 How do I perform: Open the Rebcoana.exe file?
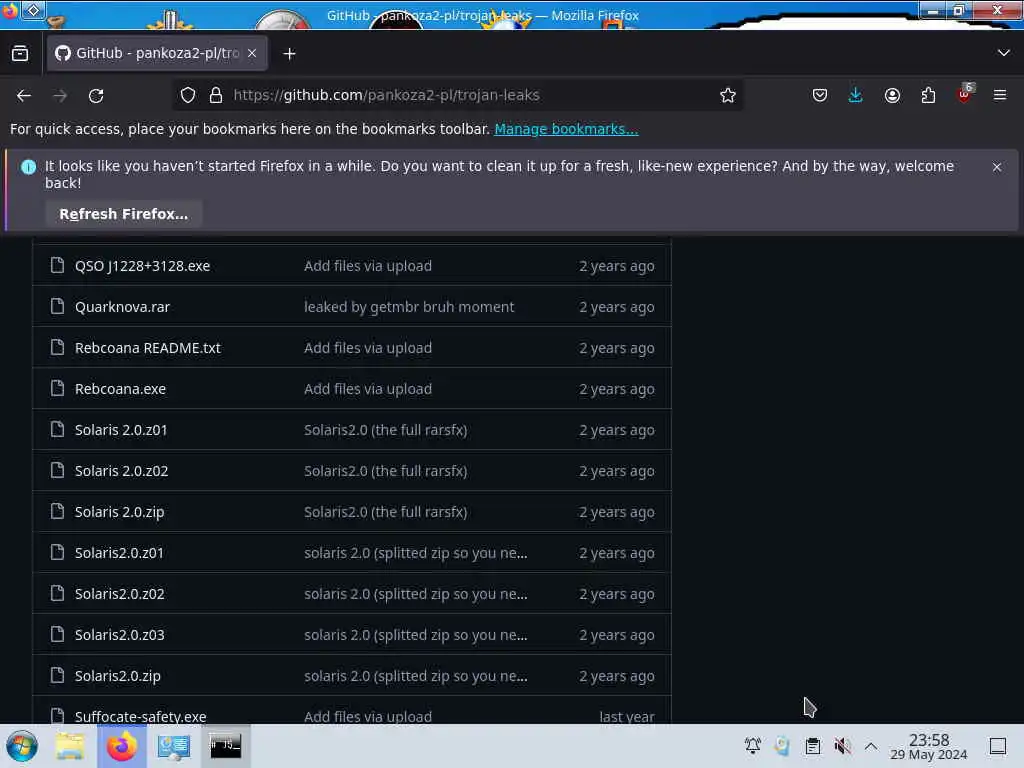(x=120, y=389)
